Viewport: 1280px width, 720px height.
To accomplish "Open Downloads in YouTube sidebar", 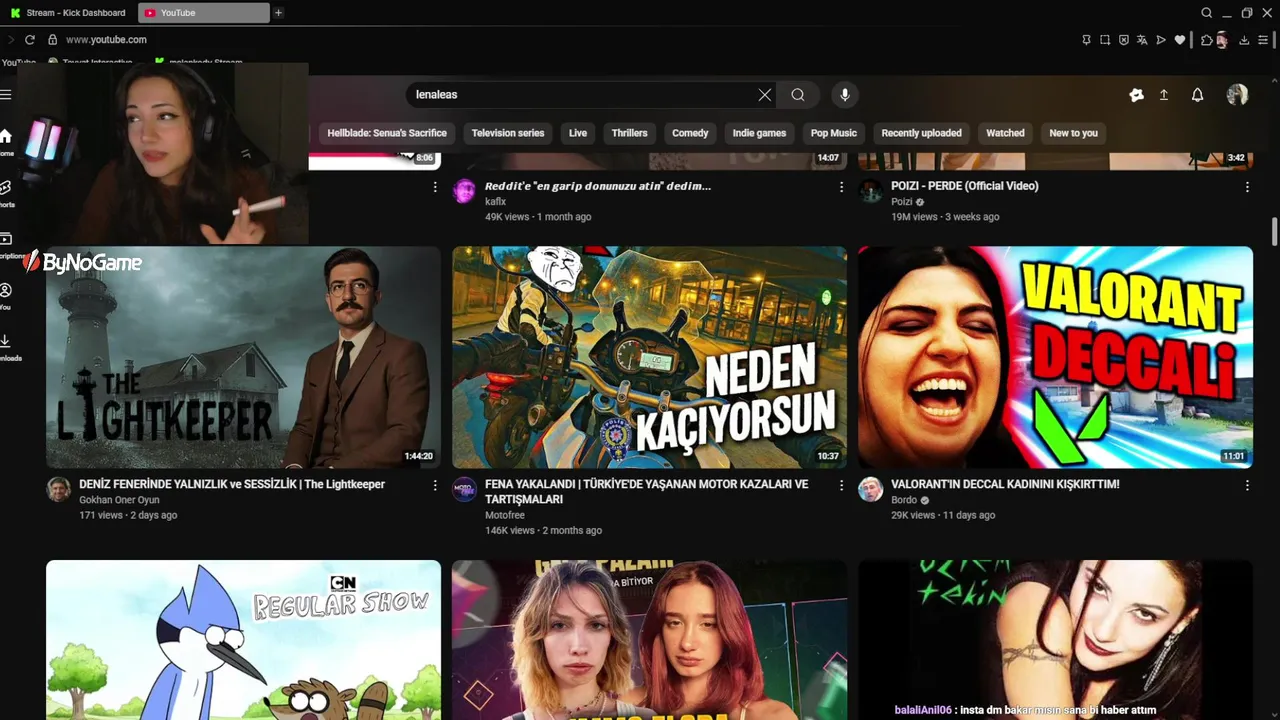I will (6, 347).
